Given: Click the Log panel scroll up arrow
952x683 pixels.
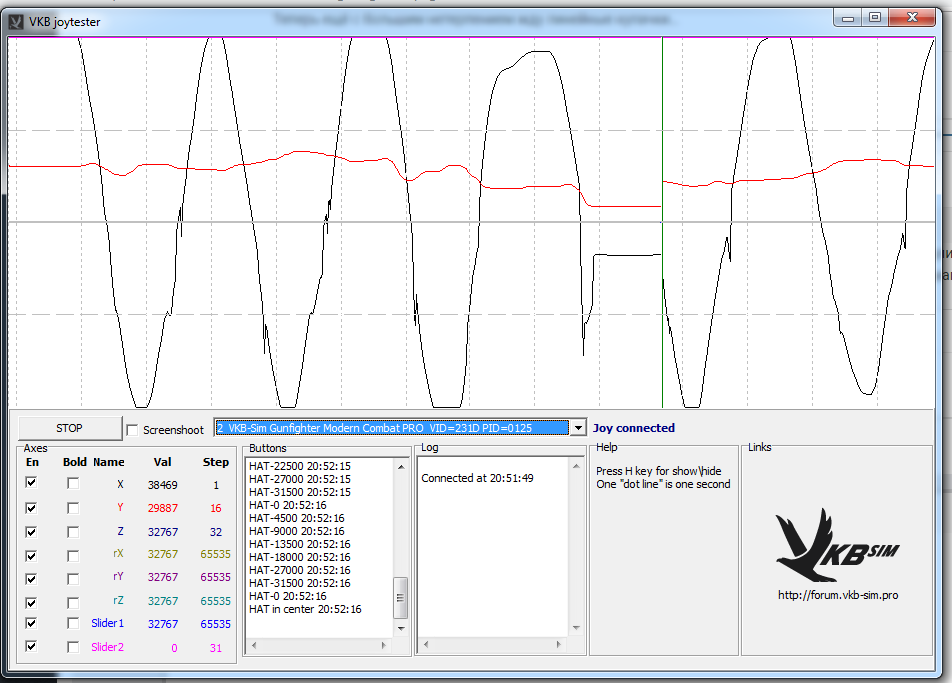Looking at the screenshot, I should (x=577, y=466).
